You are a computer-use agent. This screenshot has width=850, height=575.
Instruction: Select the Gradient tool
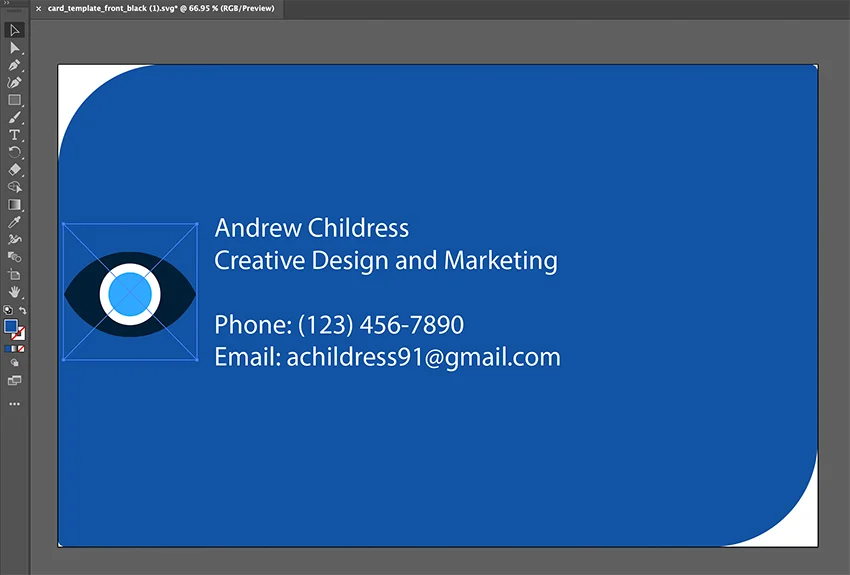click(14, 205)
